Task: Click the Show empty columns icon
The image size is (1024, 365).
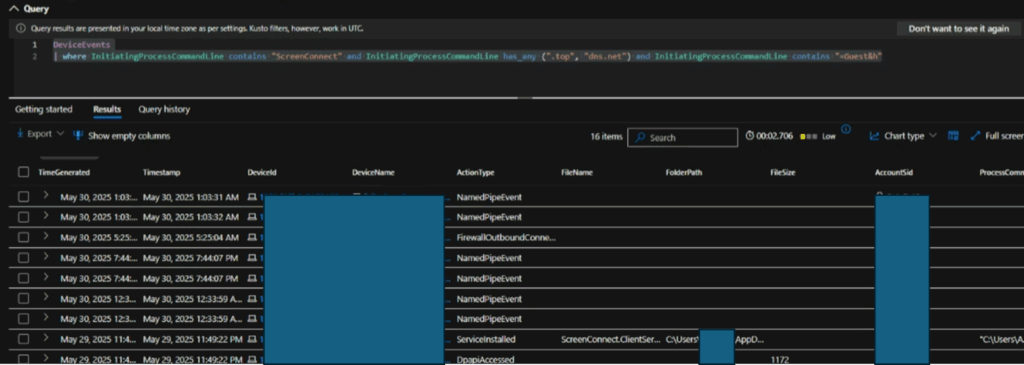Action: click(x=78, y=136)
